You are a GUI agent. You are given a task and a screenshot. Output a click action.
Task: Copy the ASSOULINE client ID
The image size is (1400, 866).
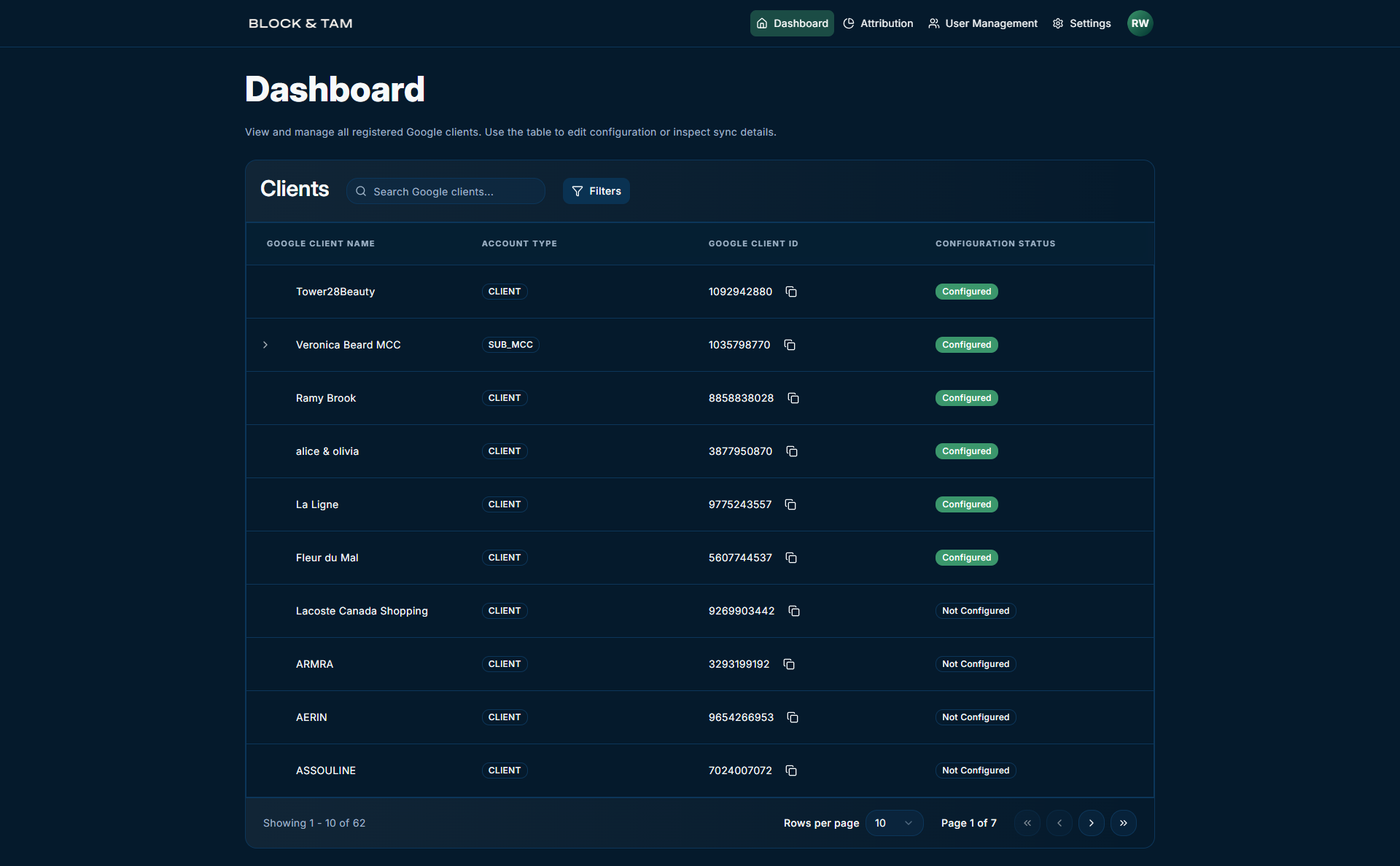[792, 771]
